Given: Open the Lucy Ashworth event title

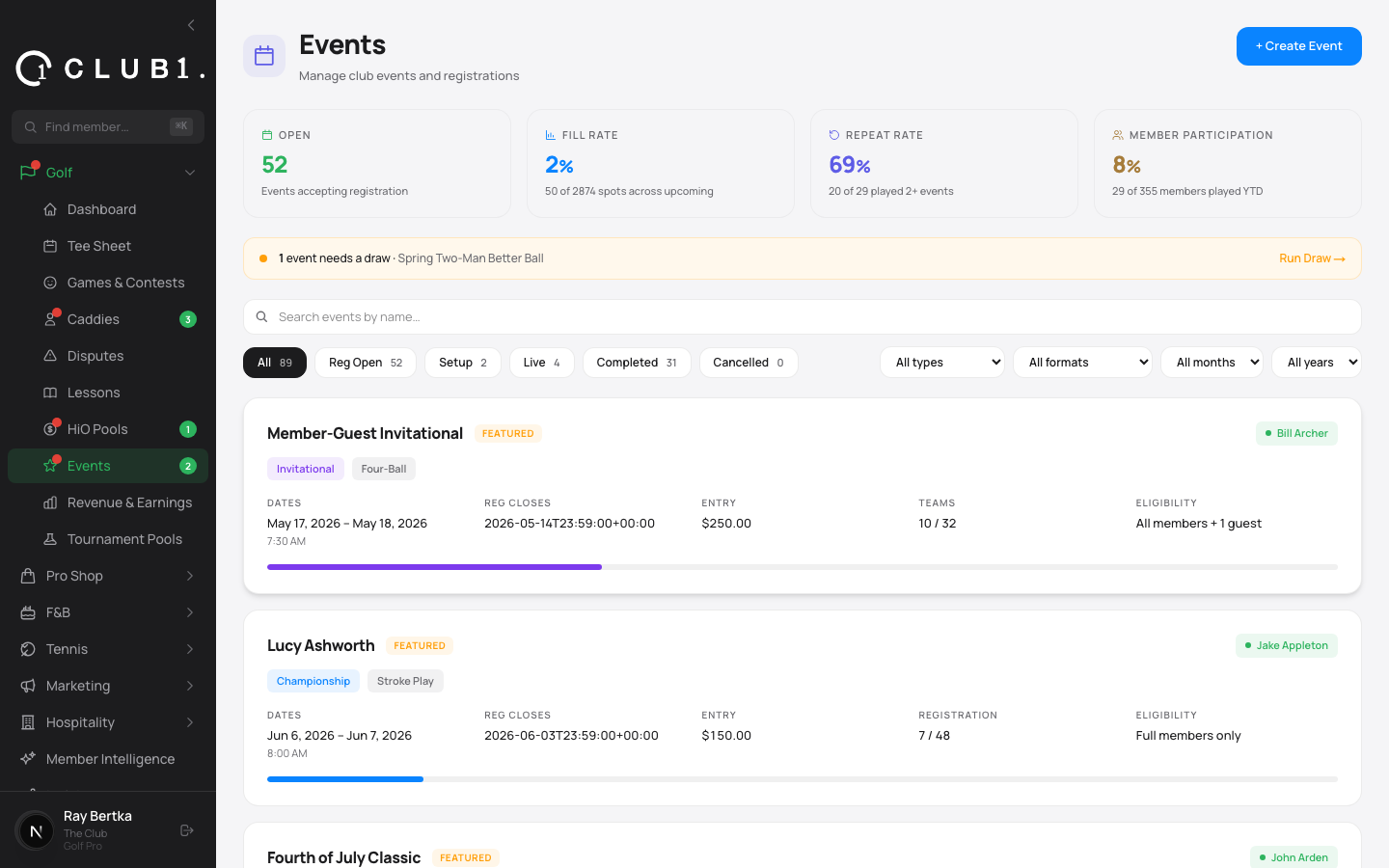Looking at the screenshot, I should [x=321, y=645].
